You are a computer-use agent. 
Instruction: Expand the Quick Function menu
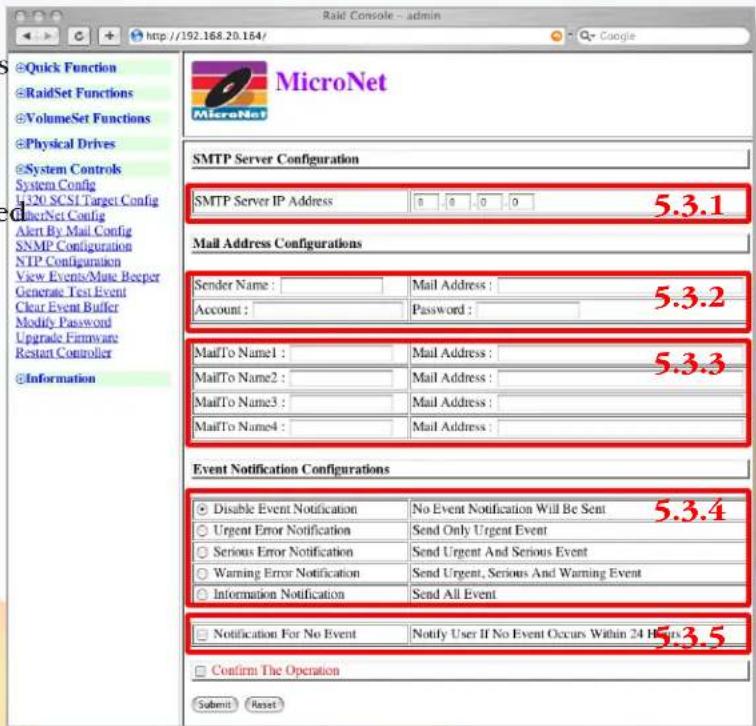coord(66,68)
